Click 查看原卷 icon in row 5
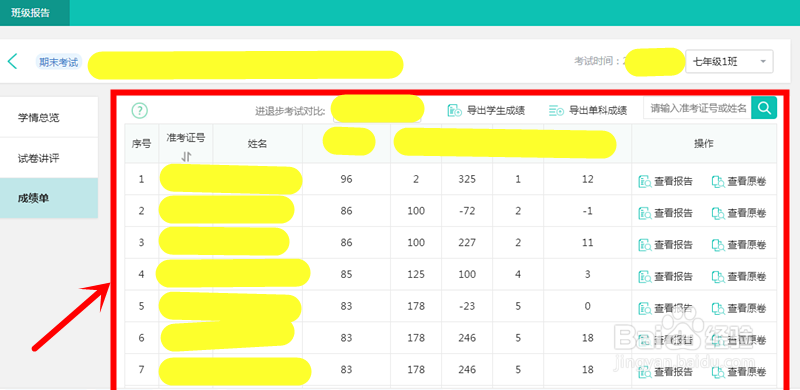Screen dimensions: 800x390 coord(718,308)
